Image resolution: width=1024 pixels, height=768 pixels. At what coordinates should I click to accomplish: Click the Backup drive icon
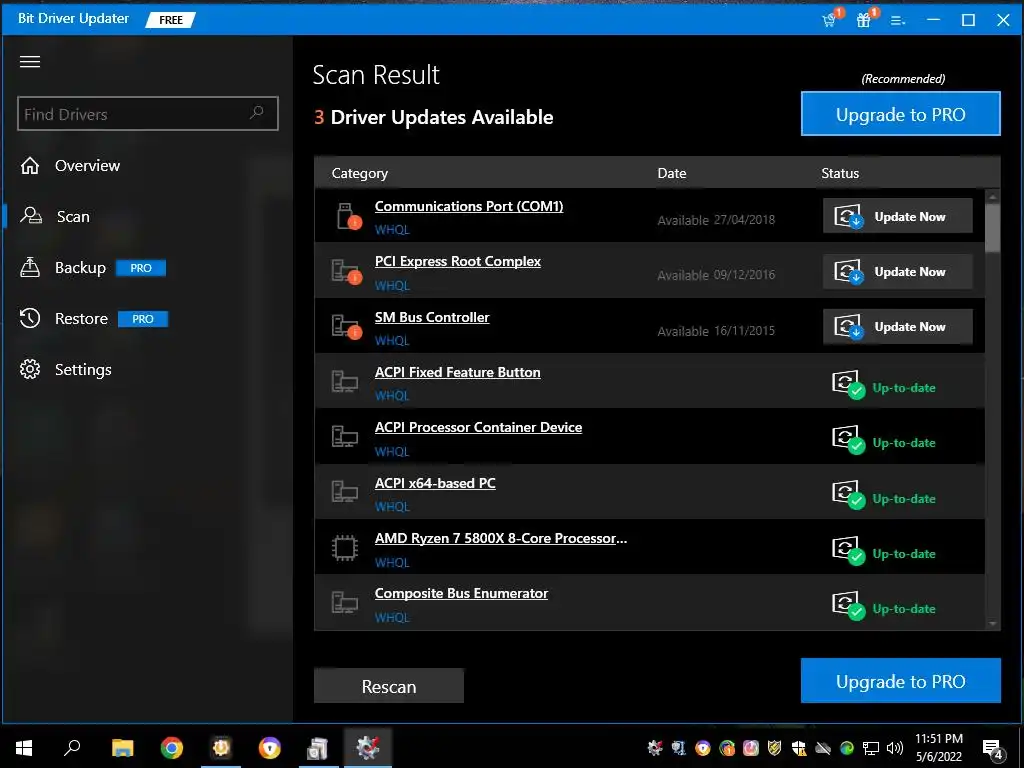(x=30, y=267)
